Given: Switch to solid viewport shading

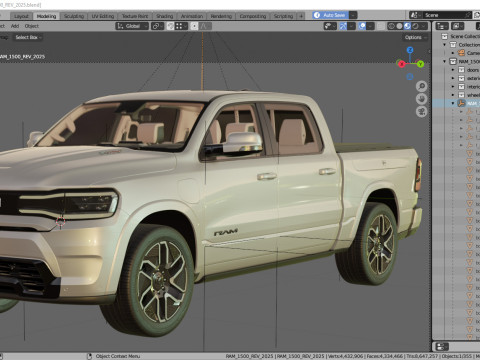Looking at the screenshot, I should coord(399,26).
